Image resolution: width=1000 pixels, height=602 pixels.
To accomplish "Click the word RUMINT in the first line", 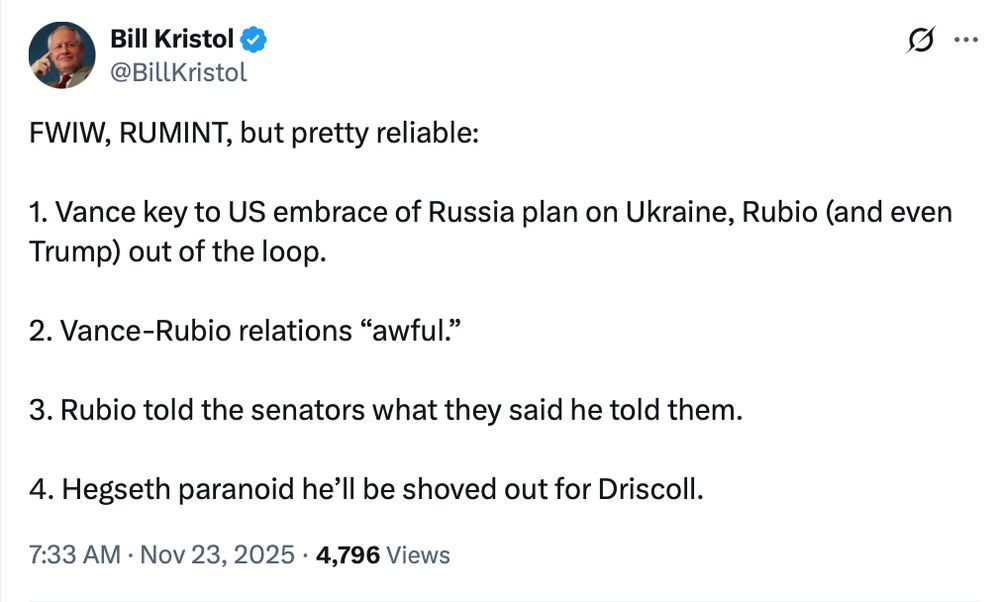I will point(175,133).
